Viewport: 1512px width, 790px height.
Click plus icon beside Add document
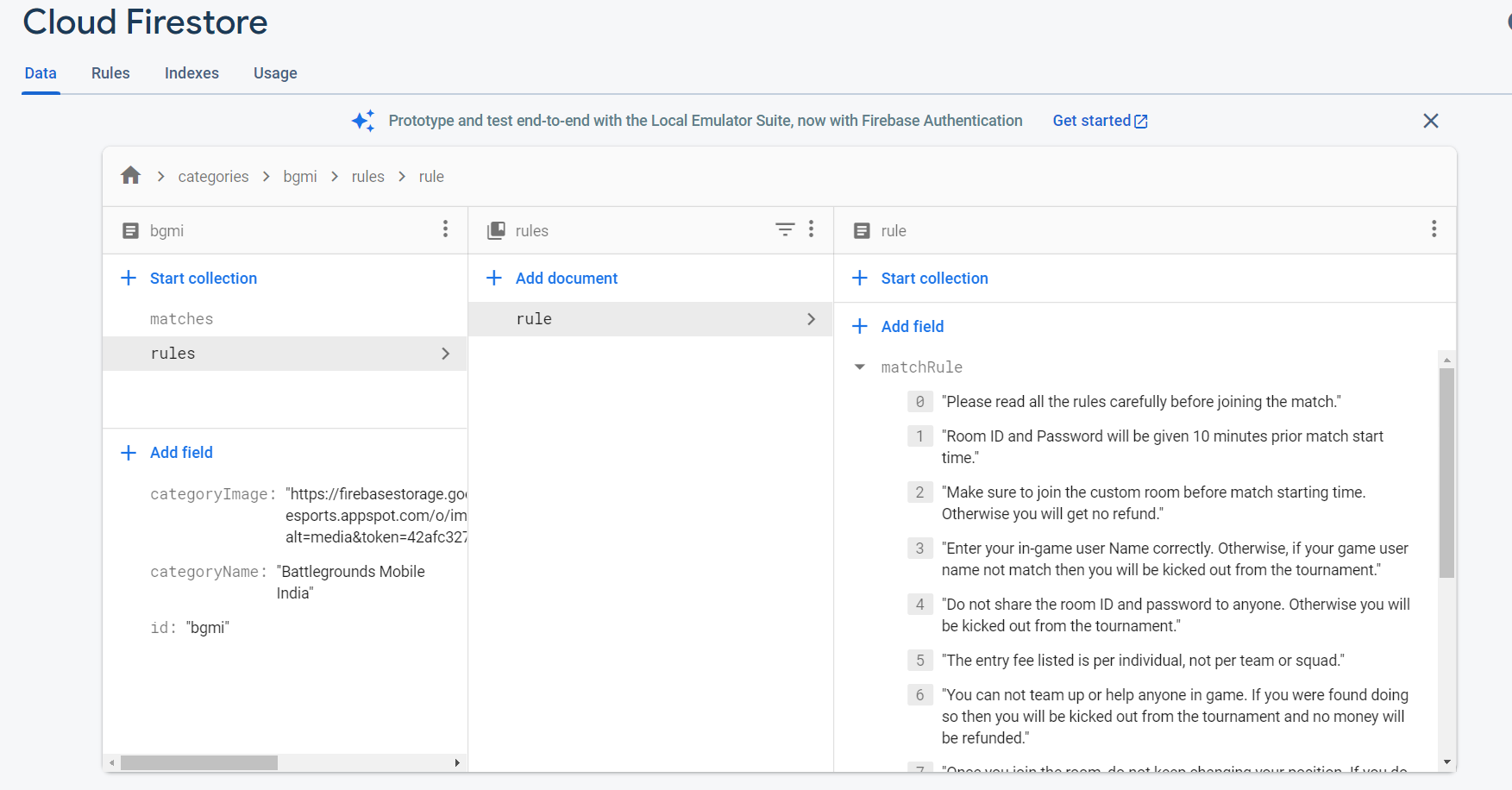[494, 278]
